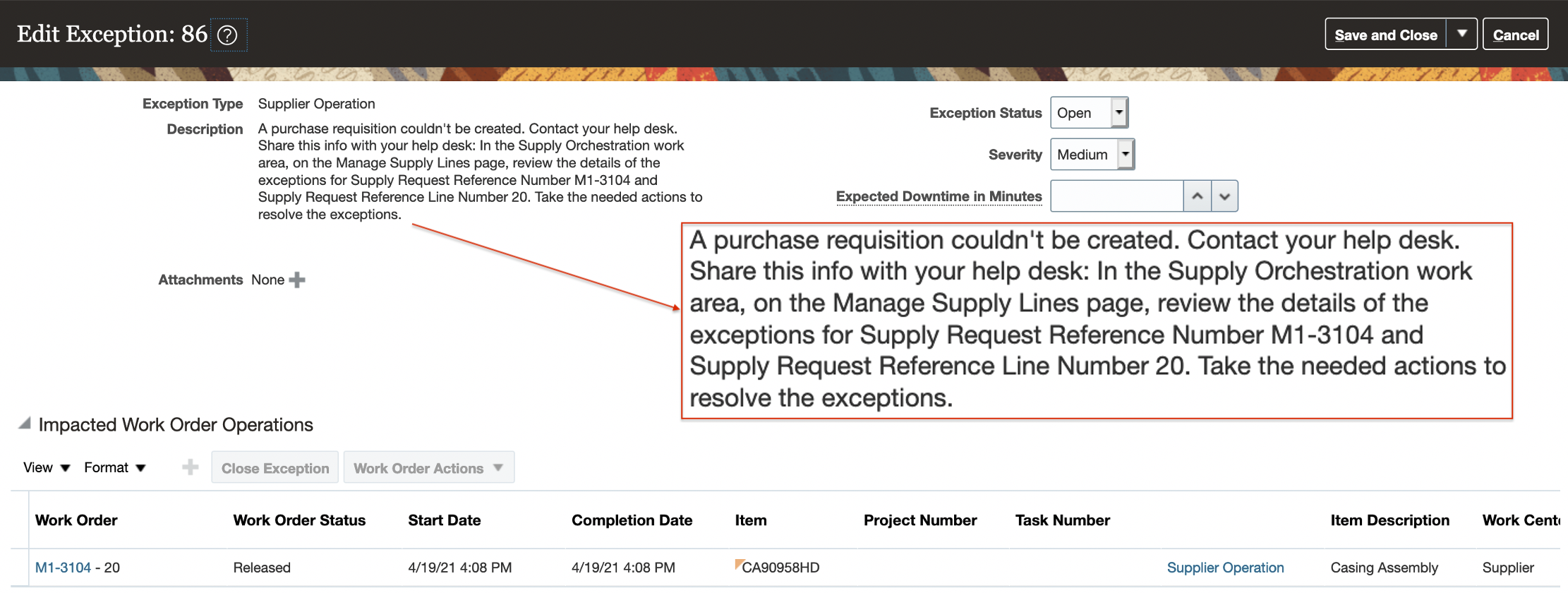Image resolution: width=1568 pixels, height=593 pixels.
Task: Click the Close Exception button
Action: pyautogui.click(x=275, y=468)
